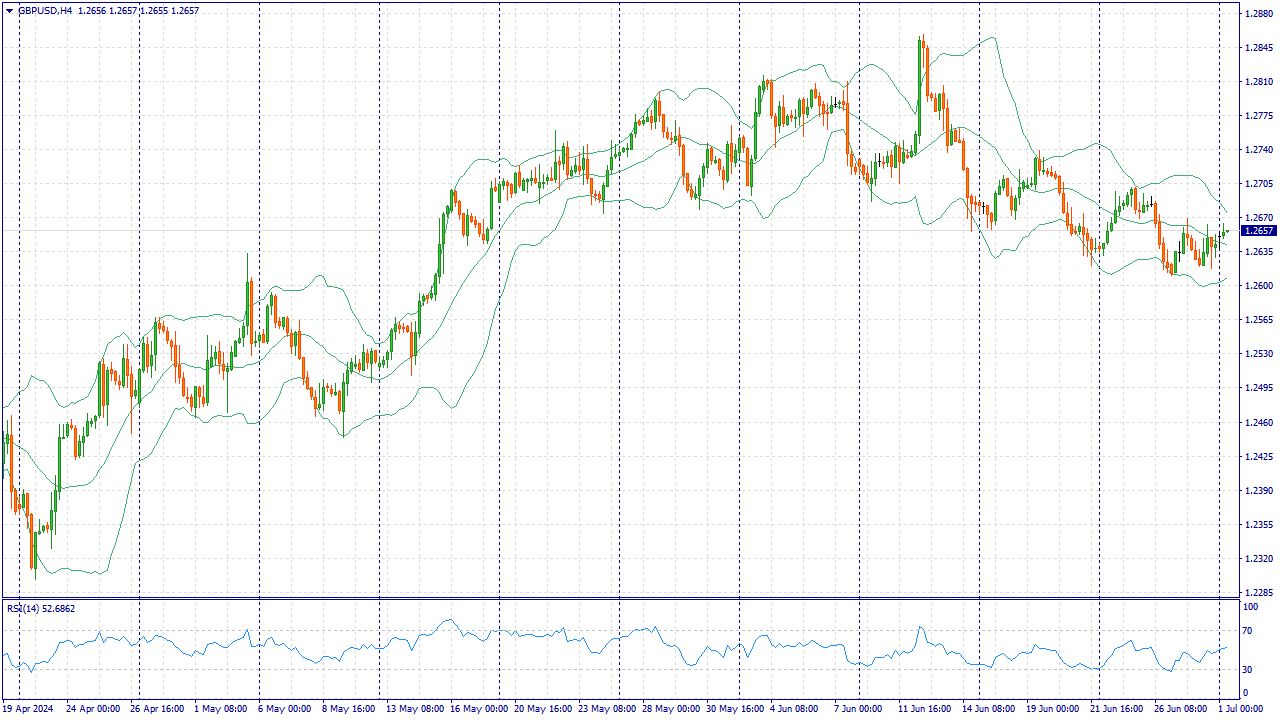Click the RSI scale's 100 level label
1280x720 pixels.
click(1250, 607)
